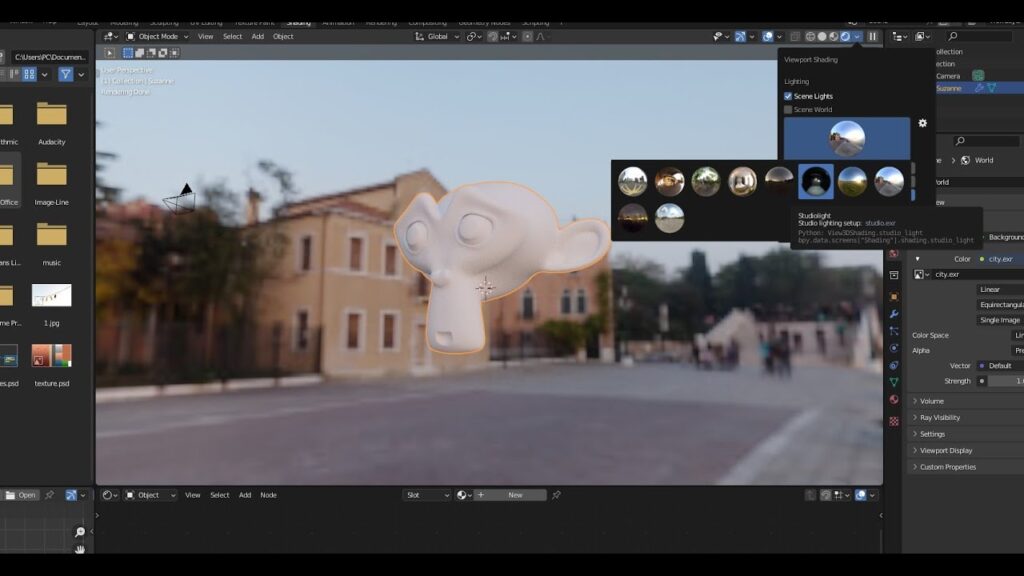Screen dimensions: 1024x576
Task: Select the first HDRI sphere in top row
Action: [x=632, y=181]
